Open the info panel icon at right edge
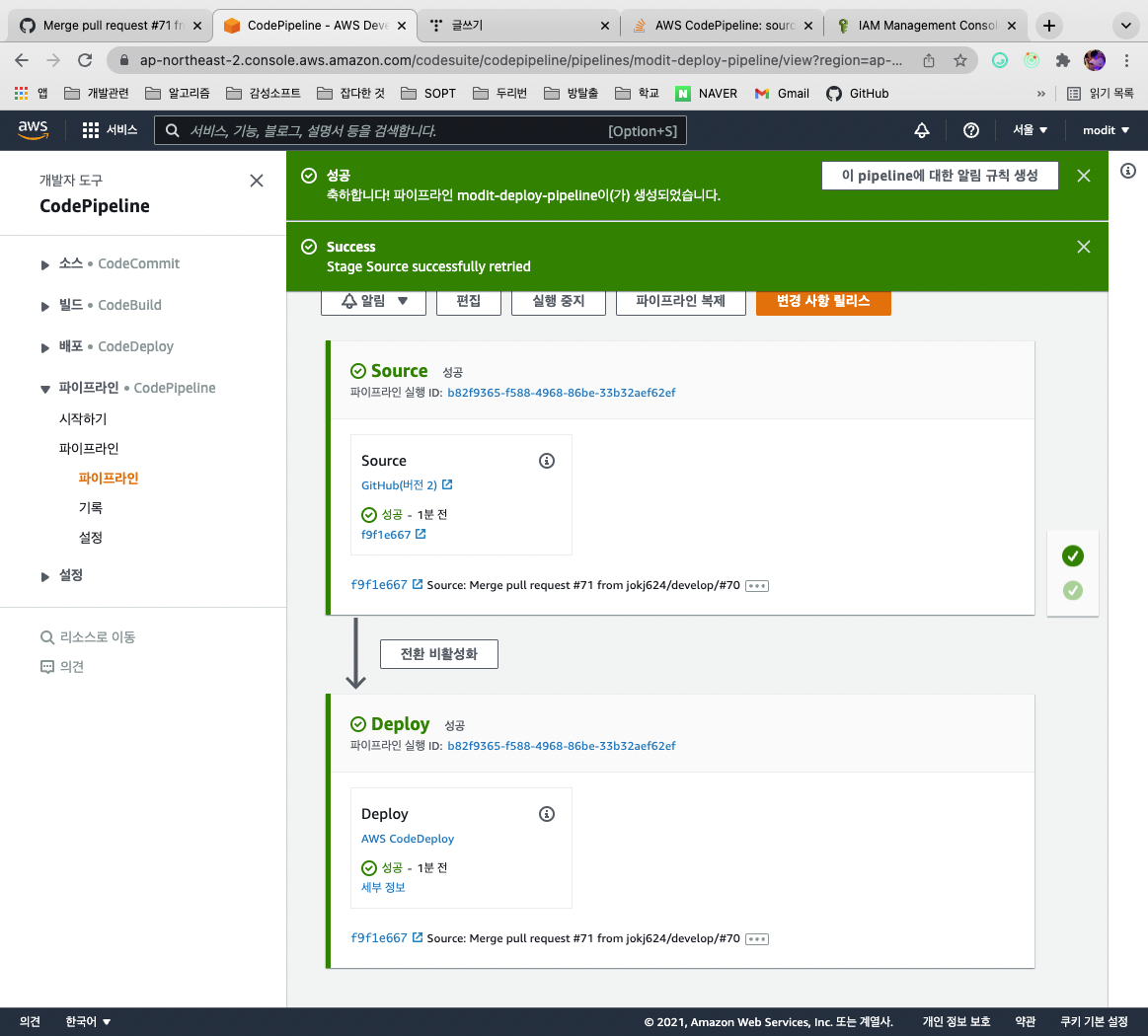Viewport: 1148px width, 1036px height. click(x=1128, y=171)
